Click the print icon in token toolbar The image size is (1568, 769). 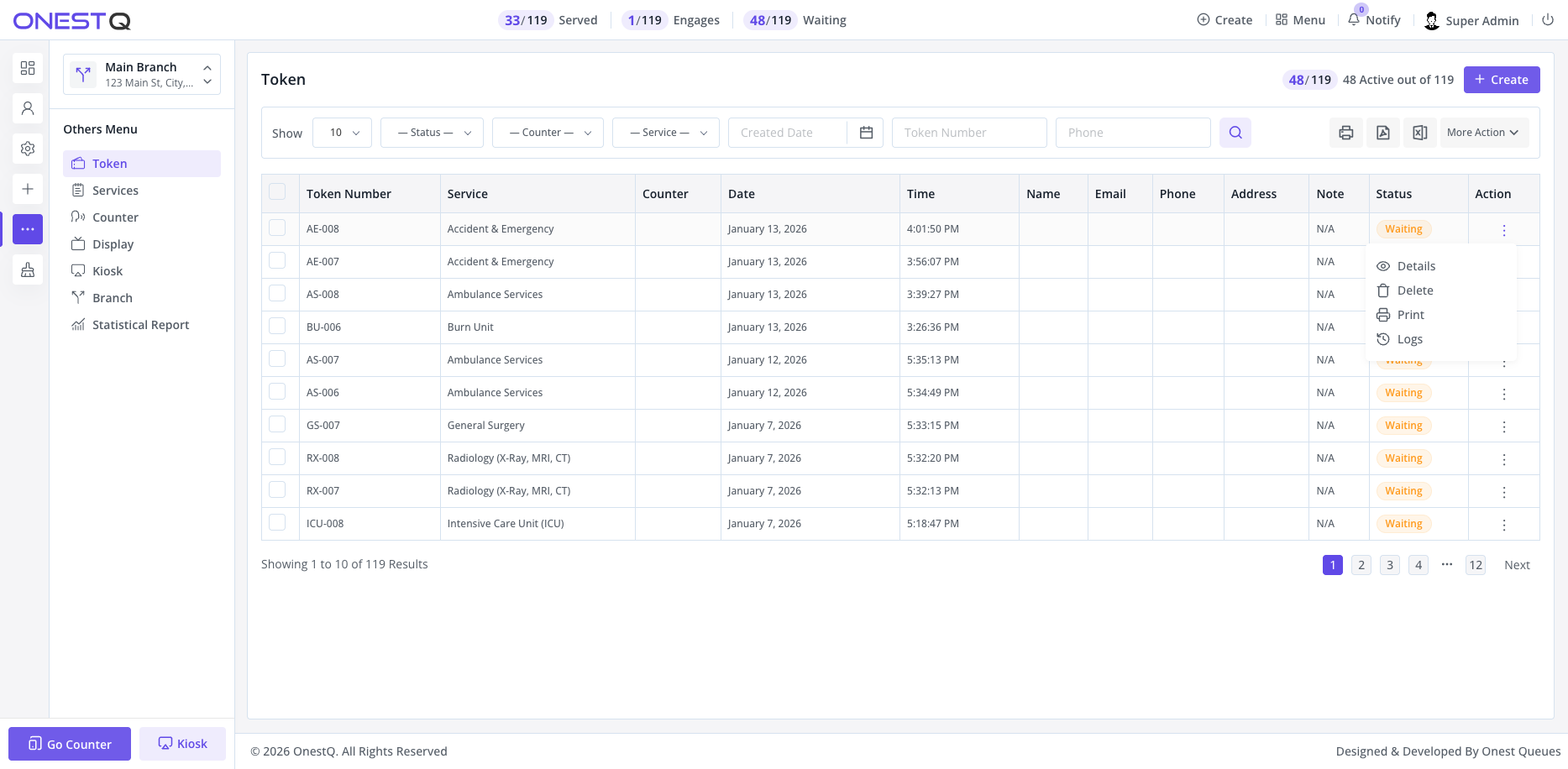point(1346,133)
